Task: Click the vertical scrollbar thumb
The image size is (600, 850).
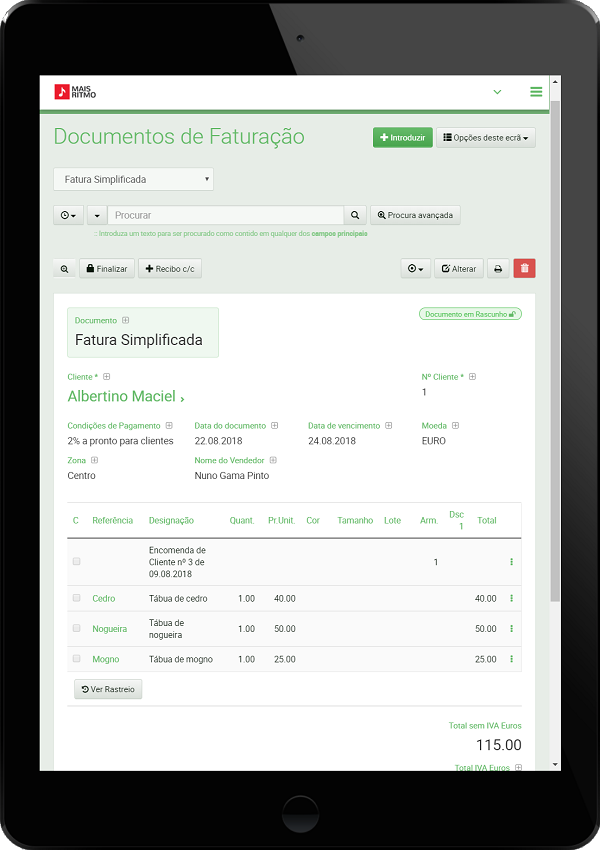Action: tap(555, 351)
